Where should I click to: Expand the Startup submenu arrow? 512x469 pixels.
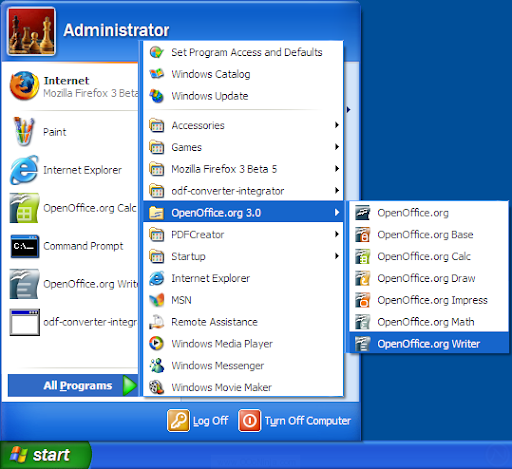point(337,256)
